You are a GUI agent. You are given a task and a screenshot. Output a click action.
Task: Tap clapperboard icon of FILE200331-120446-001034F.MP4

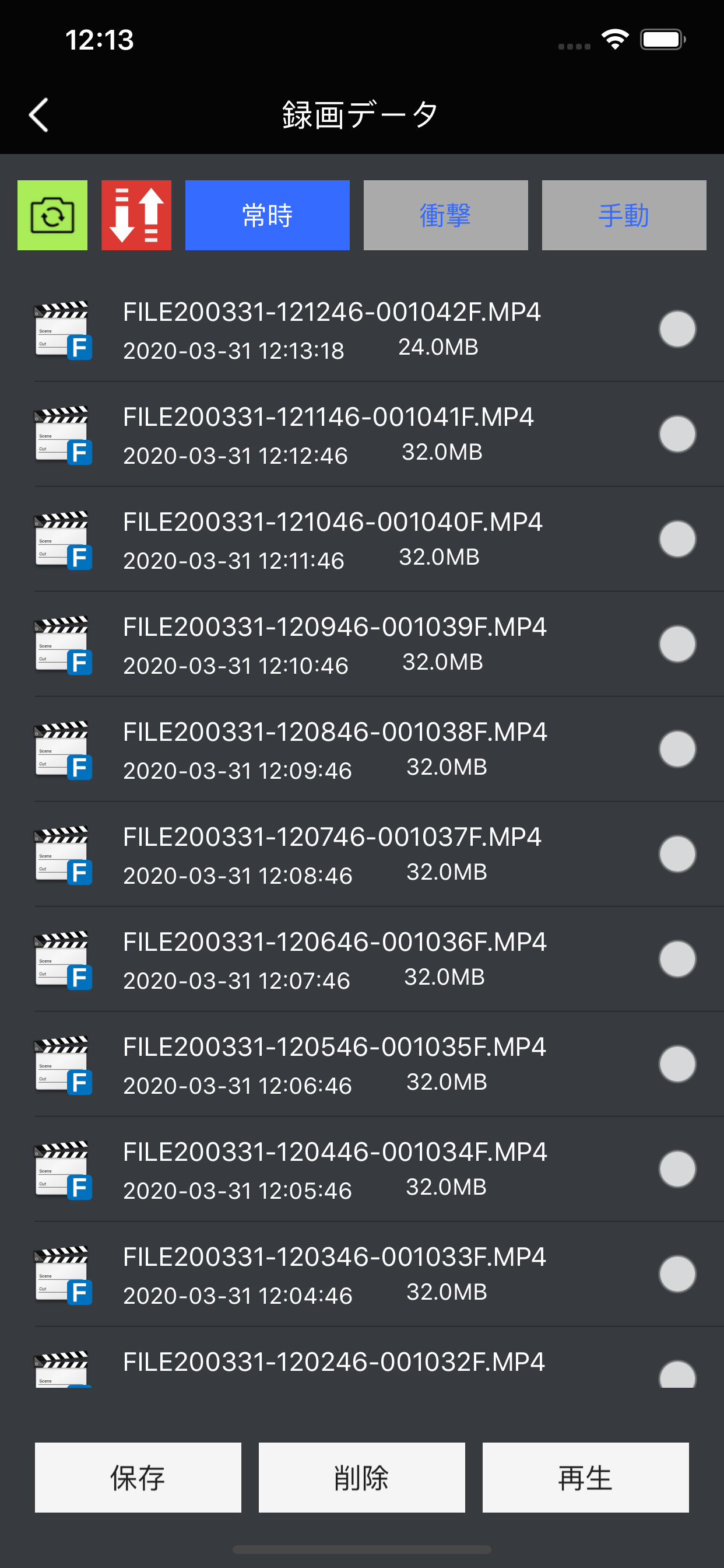click(63, 1170)
